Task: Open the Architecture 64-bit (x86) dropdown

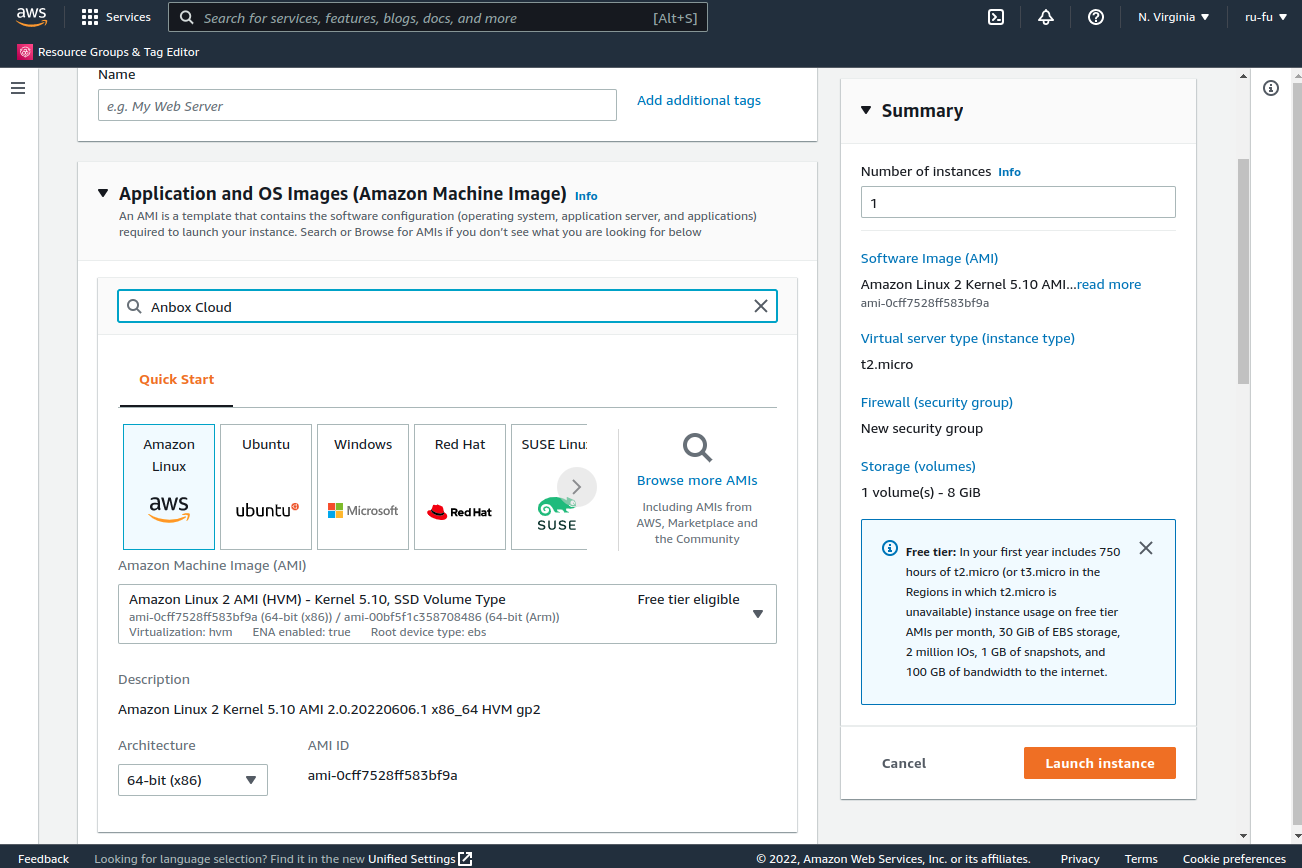Action: pyautogui.click(x=193, y=780)
